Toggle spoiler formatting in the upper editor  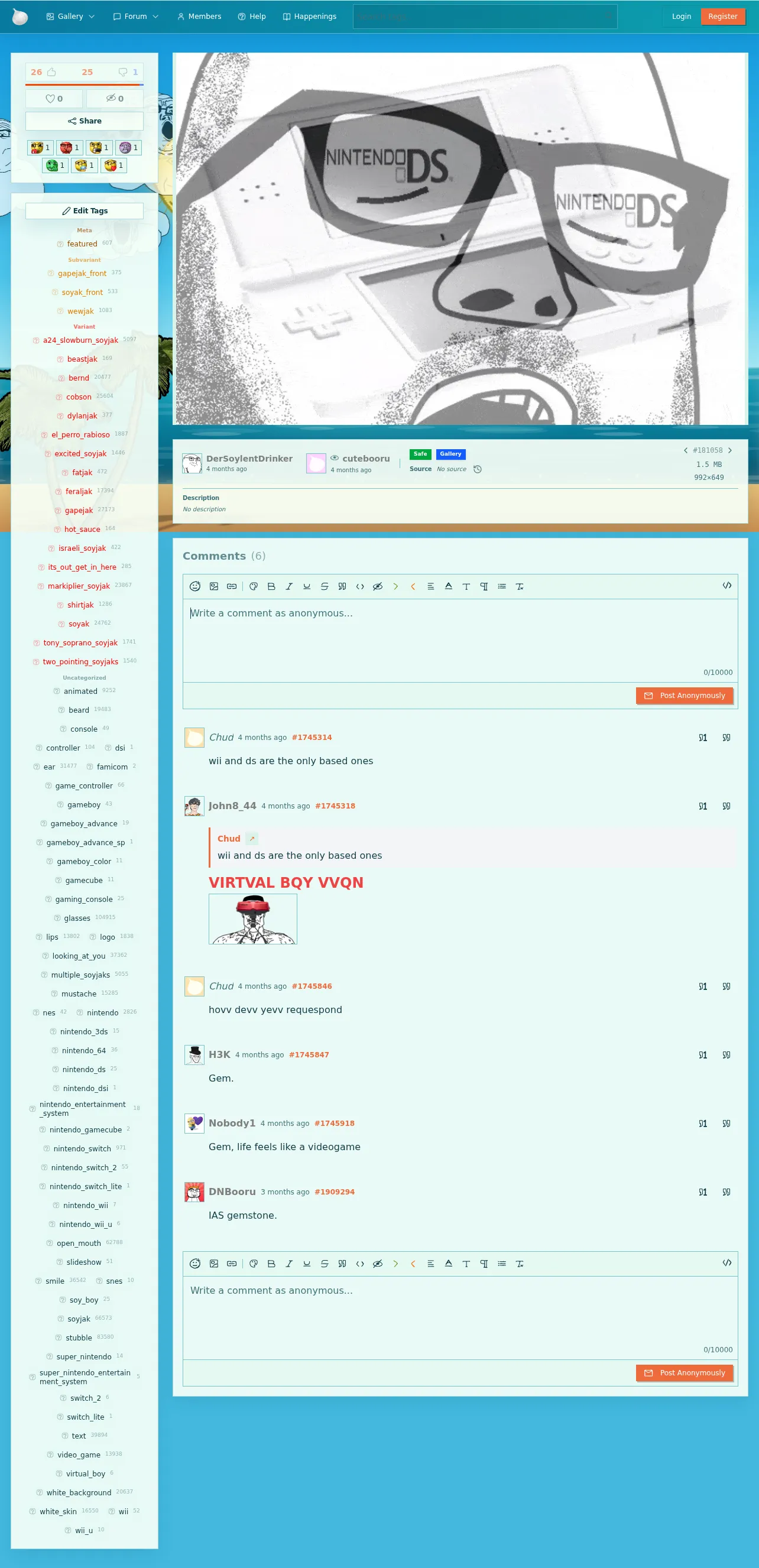pos(377,586)
